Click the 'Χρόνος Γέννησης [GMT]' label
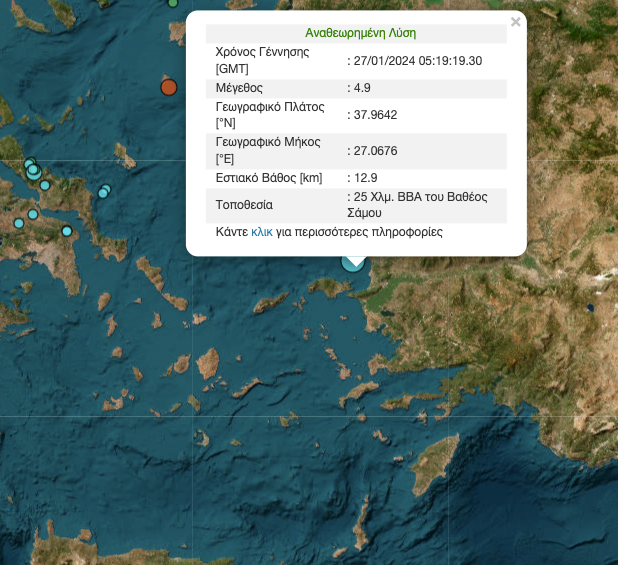 click(262, 60)
